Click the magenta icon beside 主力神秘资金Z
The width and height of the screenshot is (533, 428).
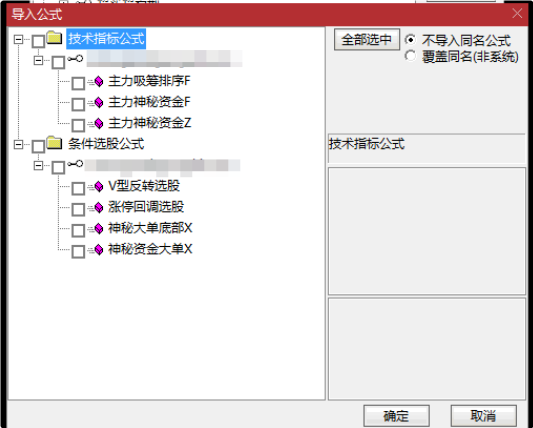pyautogui.click(x=99, y=123)
